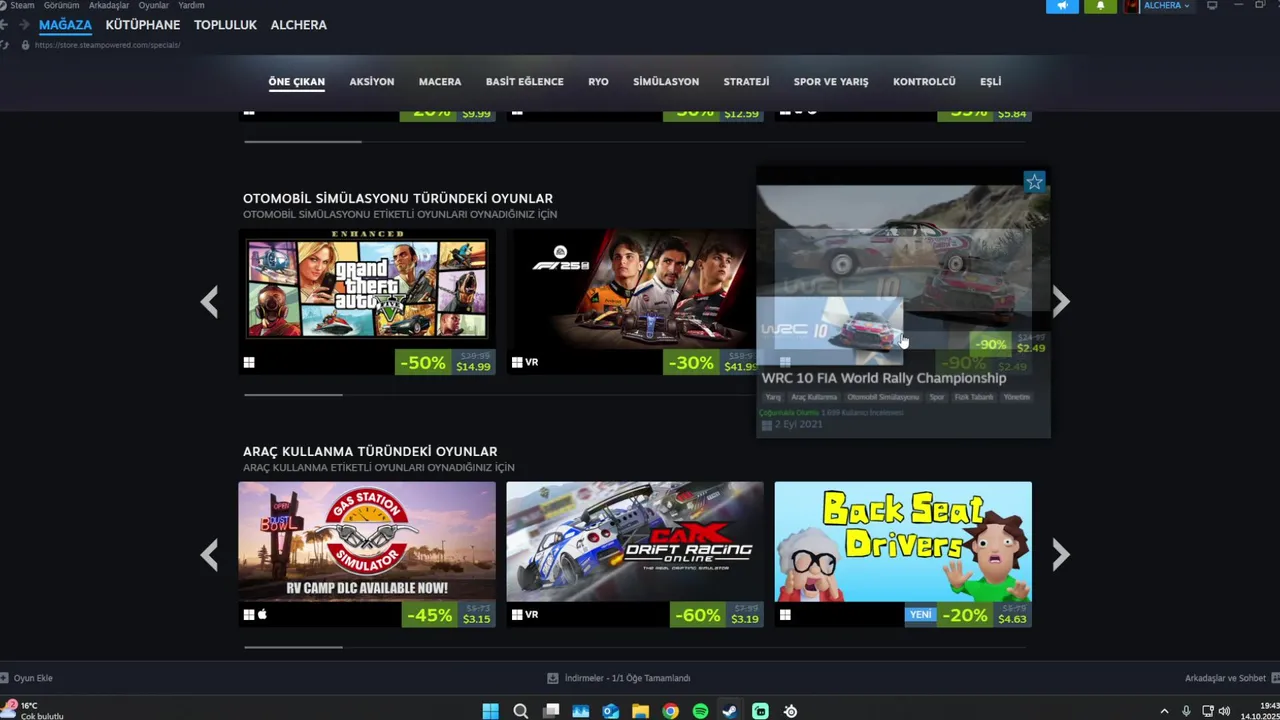Select the ÖNE ÇIKAN category
1280x720 pixels.
tap(296, 82)
